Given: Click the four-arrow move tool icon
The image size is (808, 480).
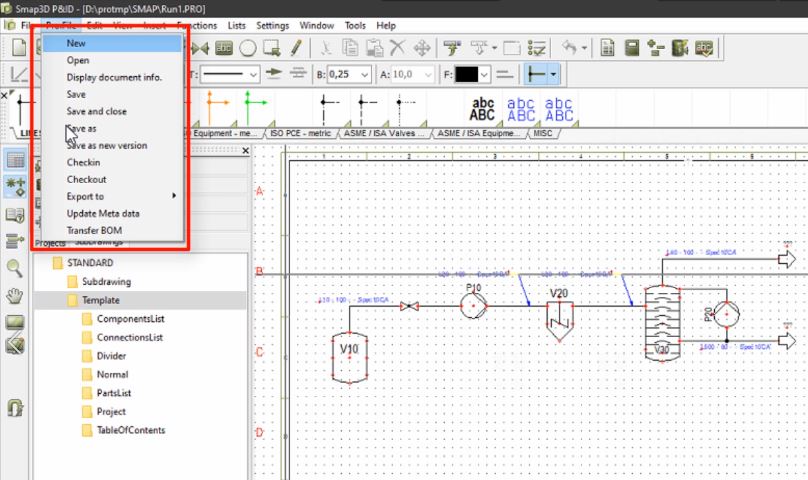Looking at the screenshot, I should 422,47.
